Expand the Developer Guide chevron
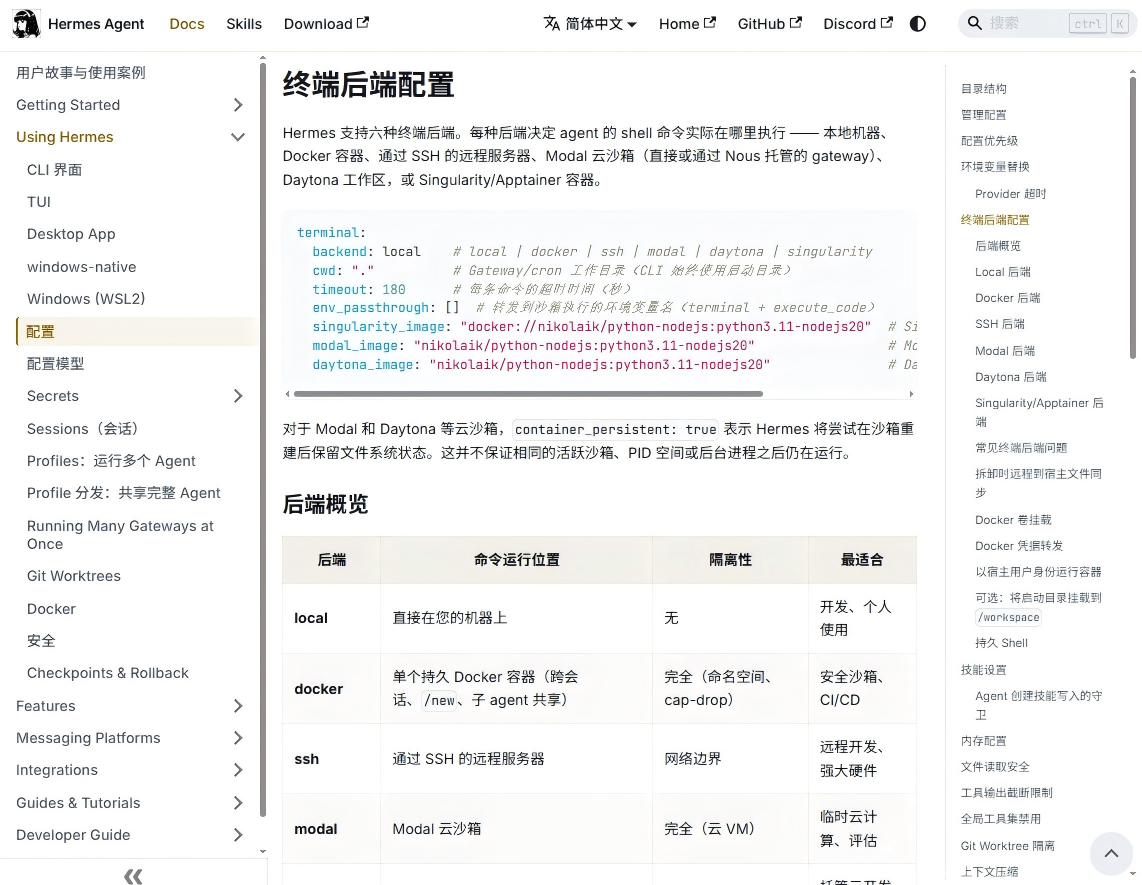The width and height of the screenshot is (1142, 885). (238, 835)
